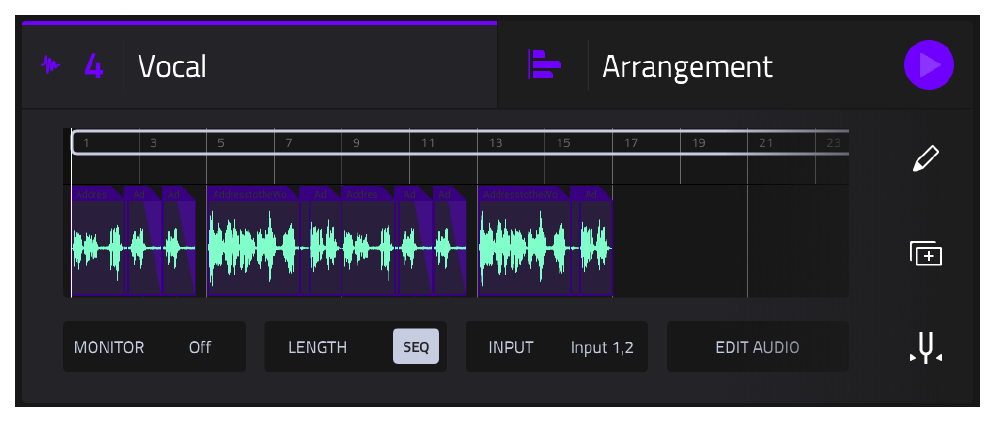Click bar 17 in the timeline ruler

tap(631, 143)
